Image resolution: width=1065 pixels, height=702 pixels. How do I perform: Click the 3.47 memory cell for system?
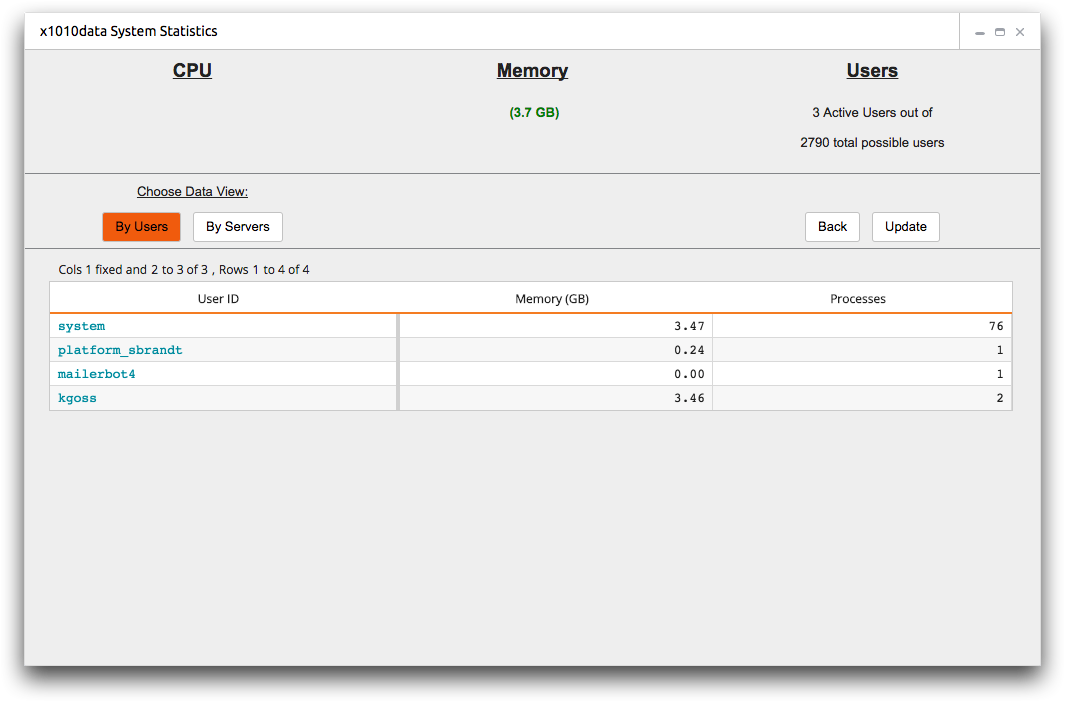[x=556, y=327]
